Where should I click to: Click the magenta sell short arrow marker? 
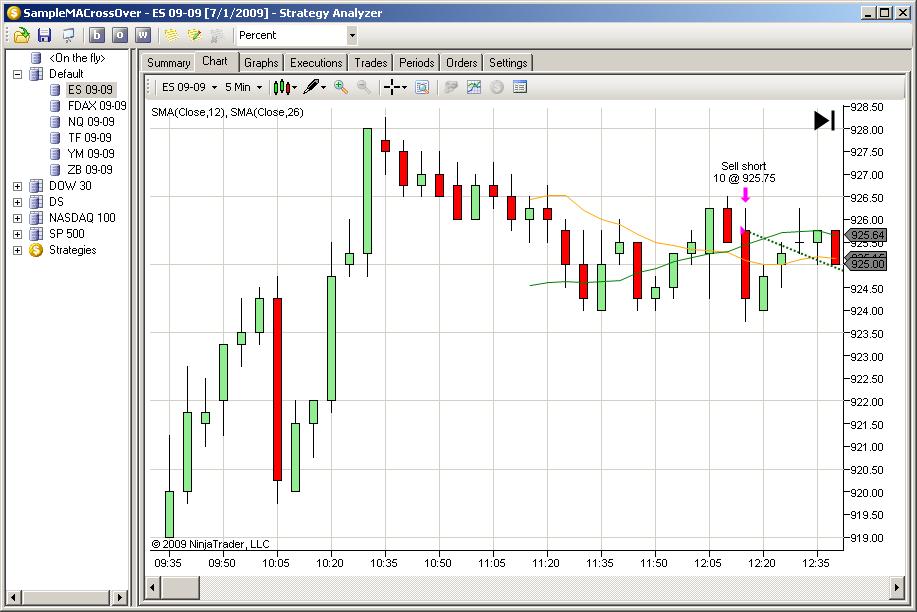745,194
